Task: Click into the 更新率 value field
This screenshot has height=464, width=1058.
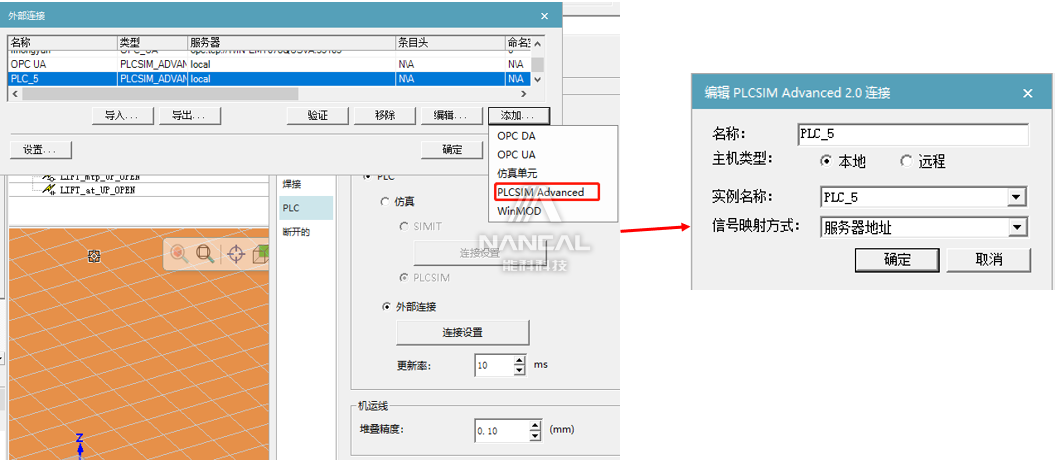Action: point(494,365)
